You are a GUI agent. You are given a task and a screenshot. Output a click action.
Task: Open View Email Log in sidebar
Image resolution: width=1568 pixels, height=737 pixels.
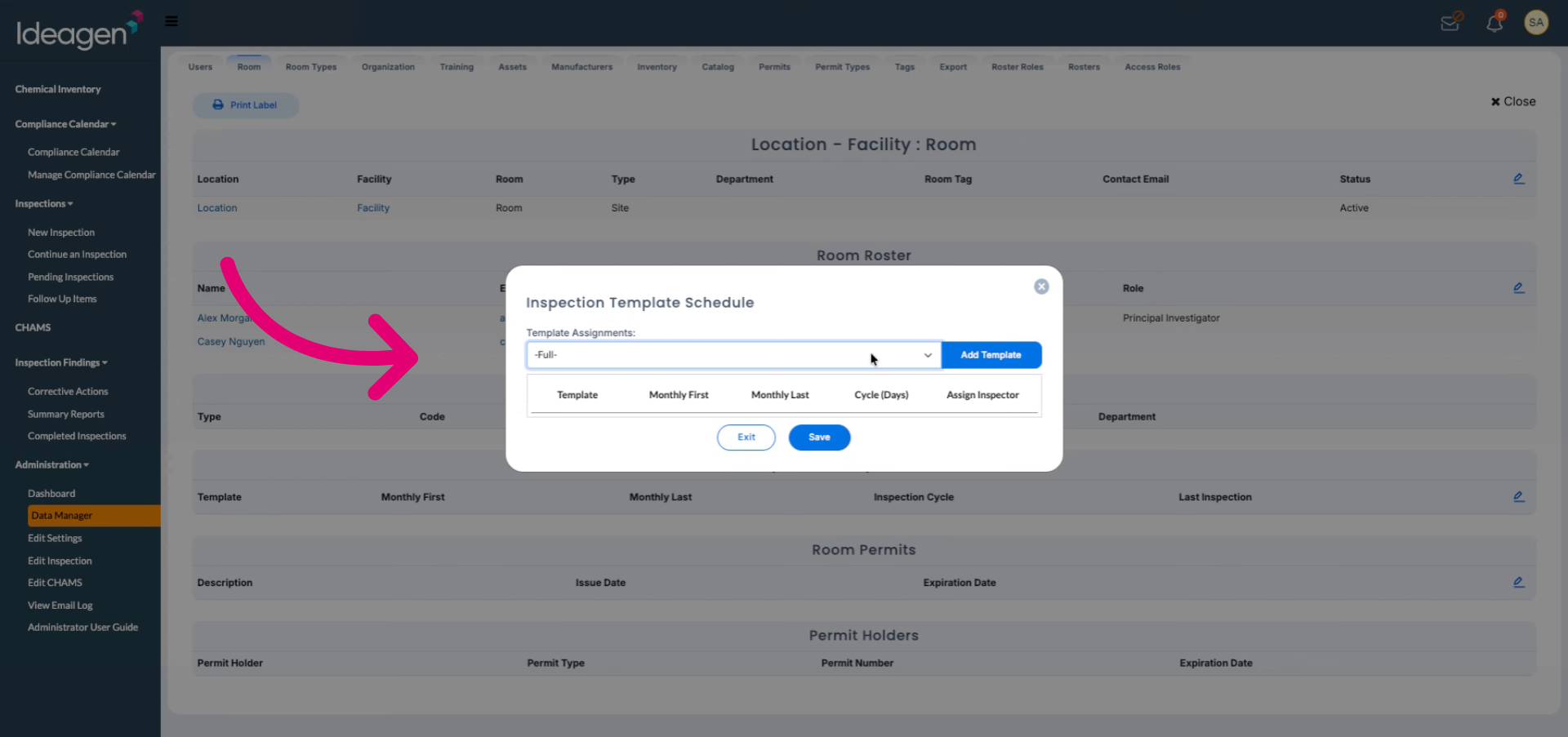pos(60,606)
